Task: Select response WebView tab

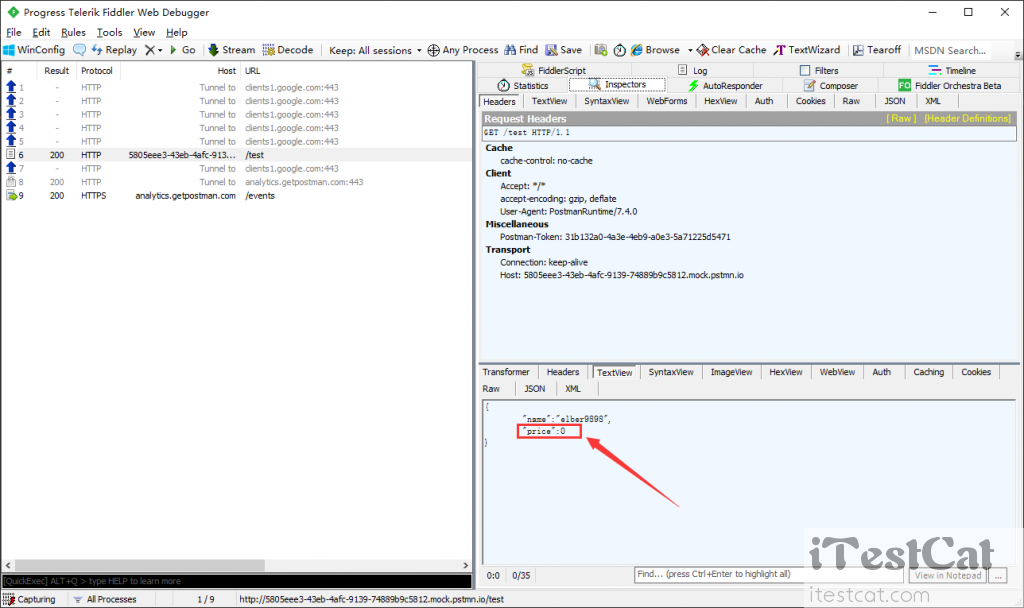Action: [837, 372]
